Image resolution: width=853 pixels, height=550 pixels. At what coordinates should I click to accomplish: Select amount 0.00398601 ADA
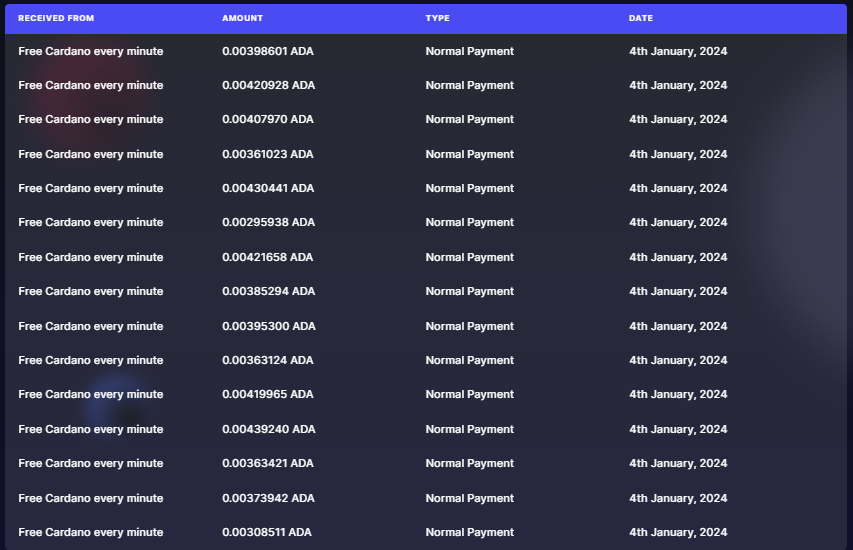coord(268,51)
